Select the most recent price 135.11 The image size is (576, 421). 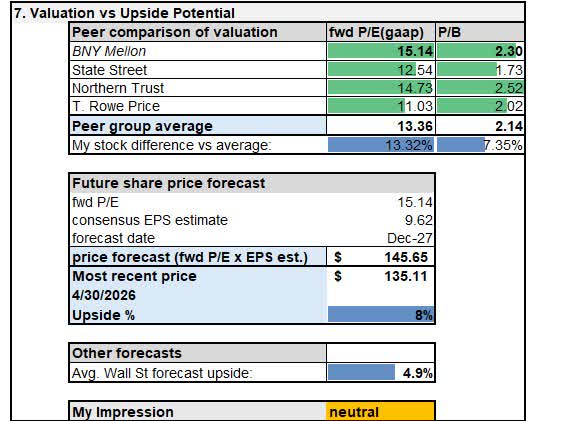pos(406,276)
